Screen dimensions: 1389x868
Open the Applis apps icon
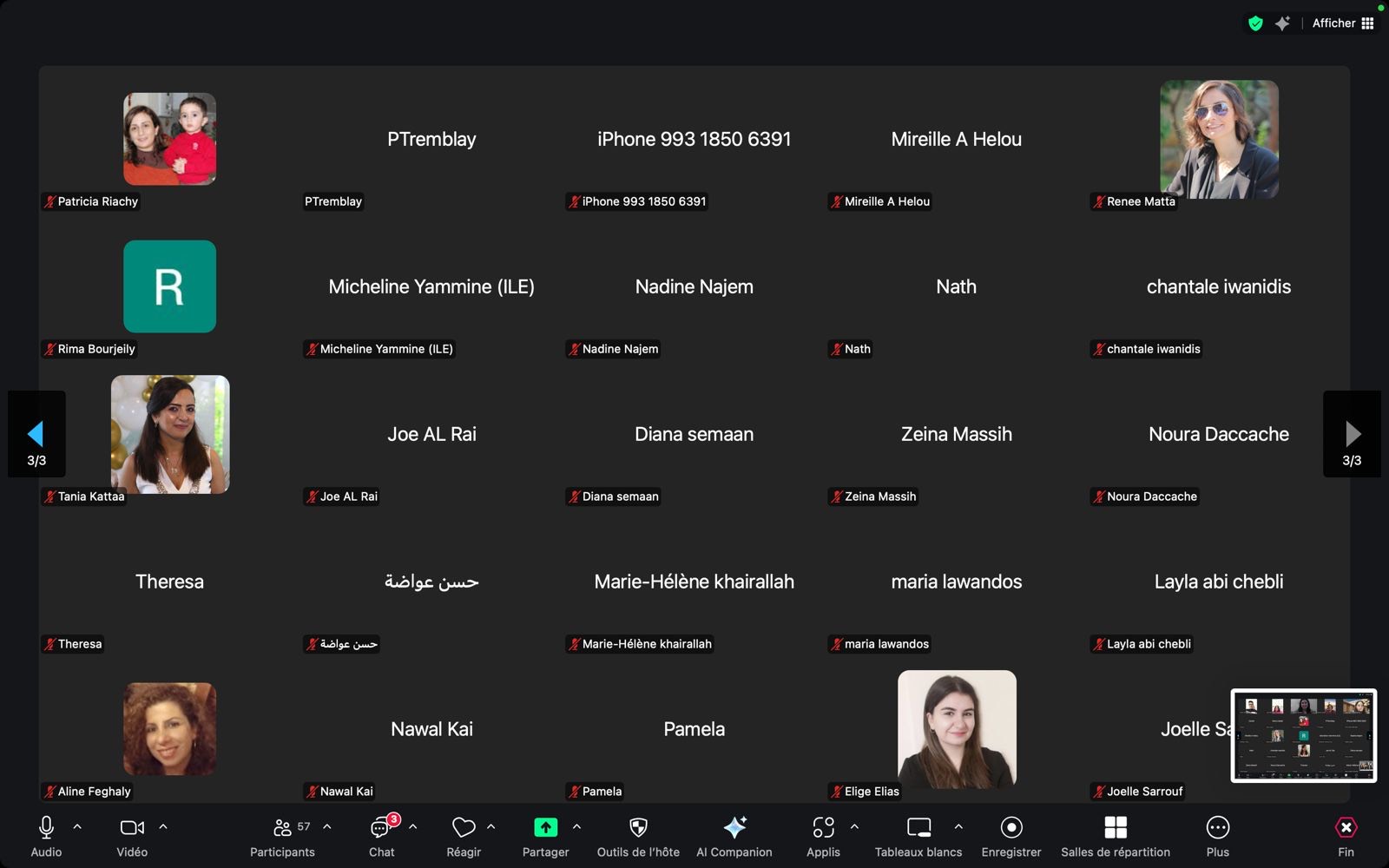tap(823, 828)
